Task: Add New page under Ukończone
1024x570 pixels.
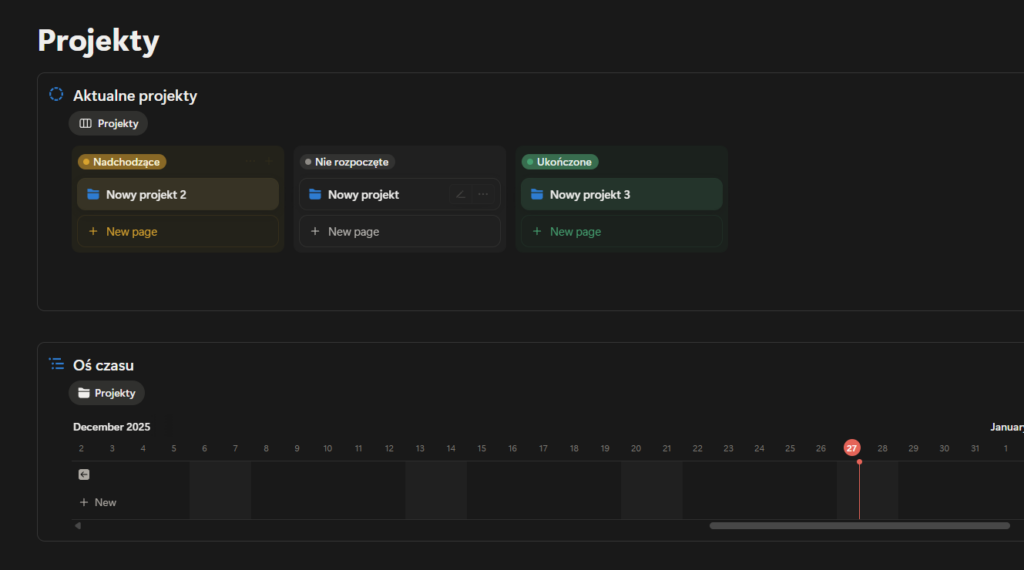Action: click(622, 231)
